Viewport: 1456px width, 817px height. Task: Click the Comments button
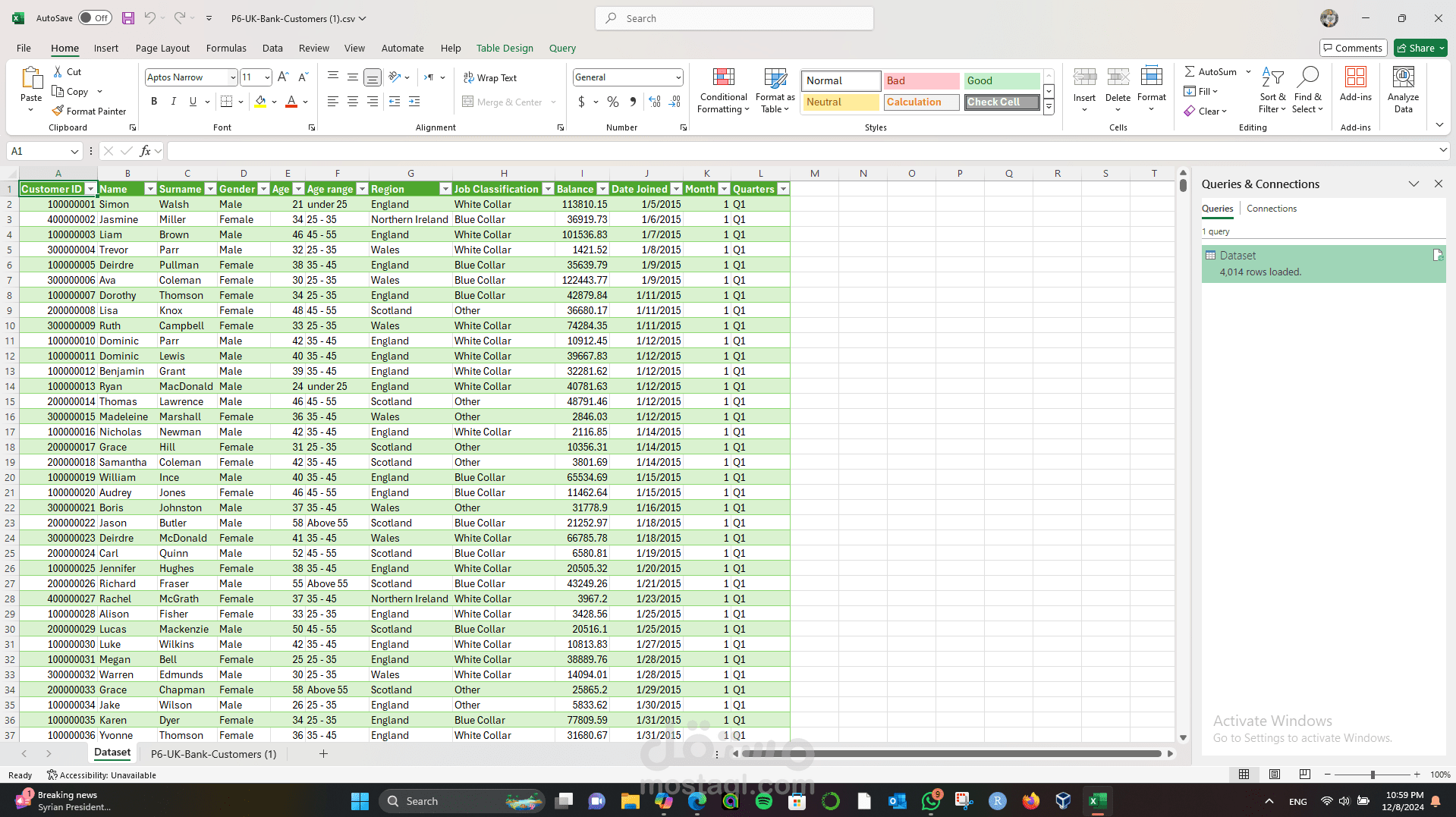(x=1353, y=48)
